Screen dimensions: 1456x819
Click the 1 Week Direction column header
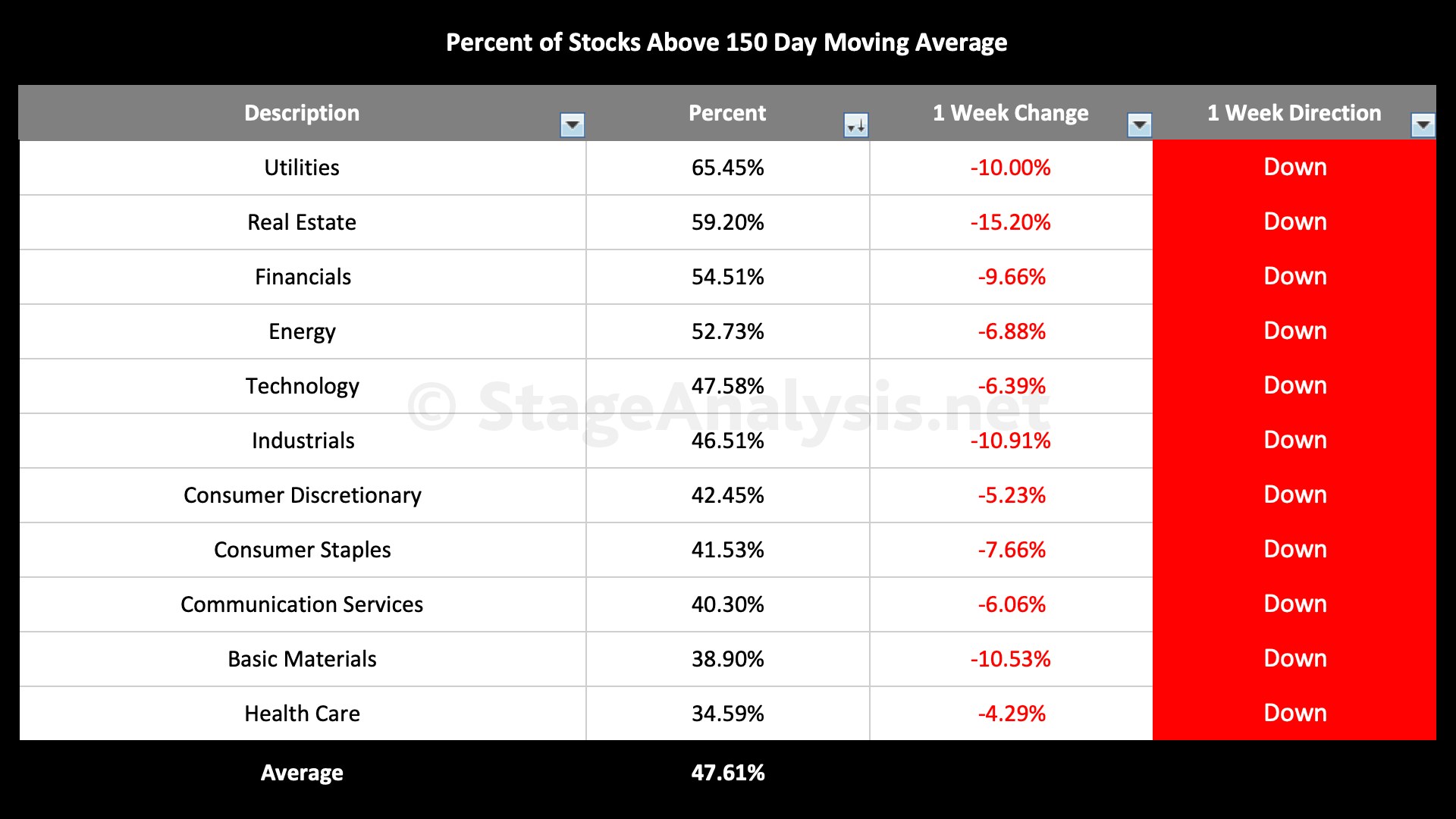tap(1294, 113)
